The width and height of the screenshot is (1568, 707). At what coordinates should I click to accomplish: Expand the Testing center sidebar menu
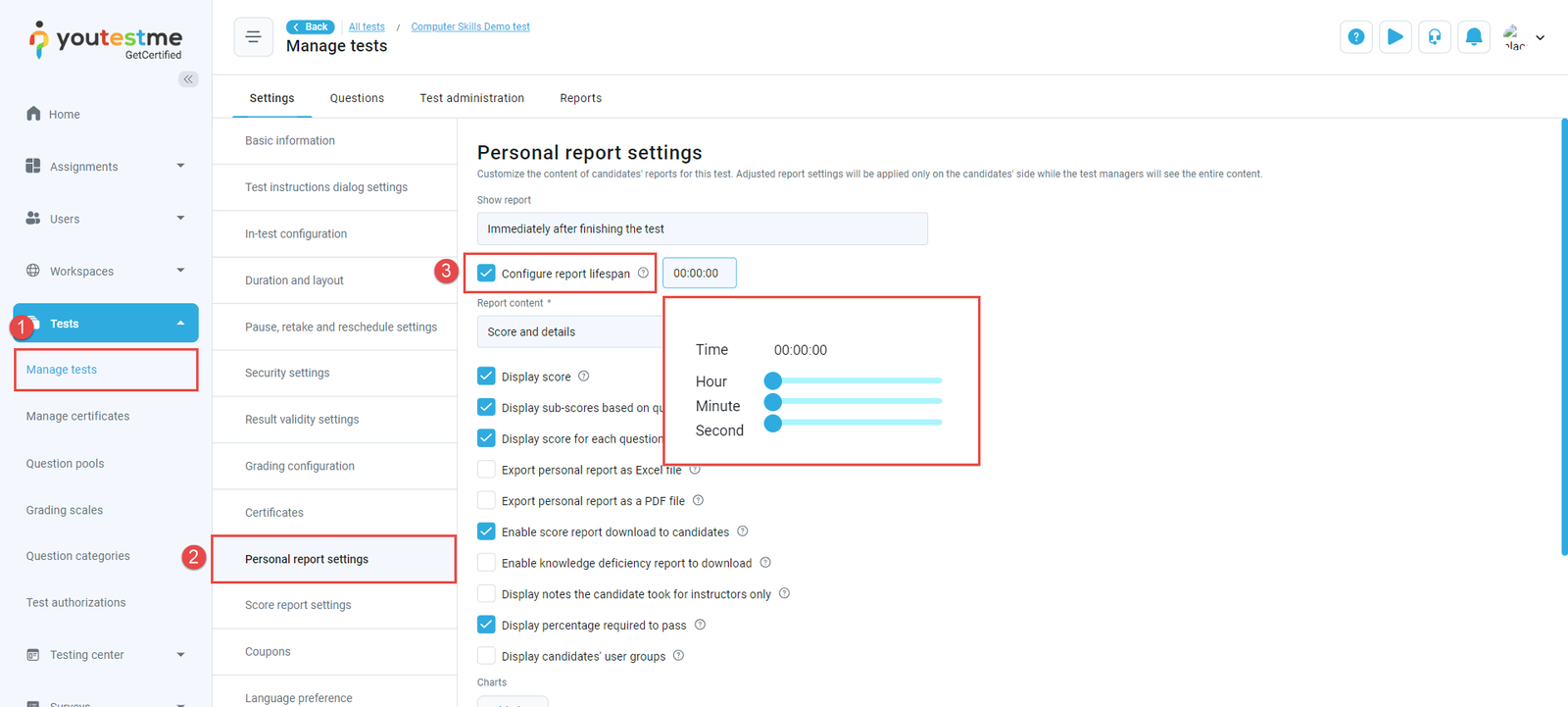[x=180, y=654]
